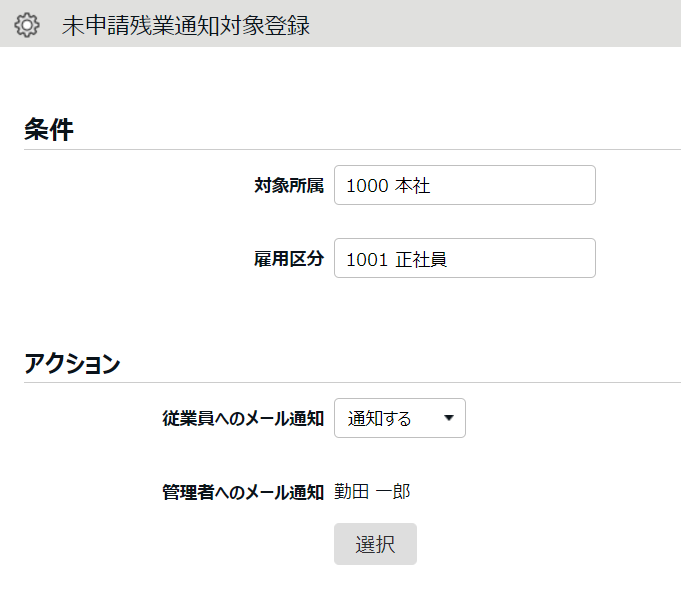Viewport: 681px width, 606px height.
Task: Click the アクション section heading
Action: click(x=72, y=364)
